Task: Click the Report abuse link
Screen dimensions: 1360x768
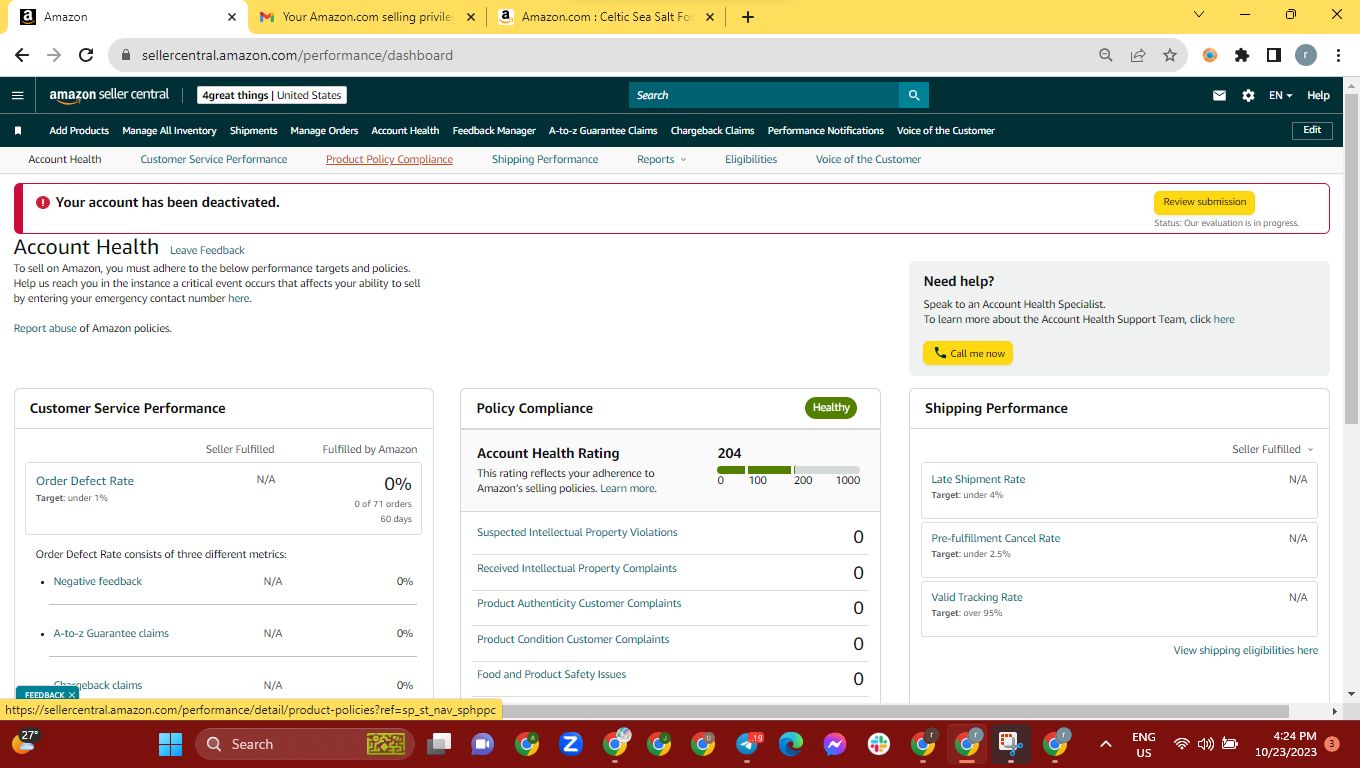Action: click(45, 329)
